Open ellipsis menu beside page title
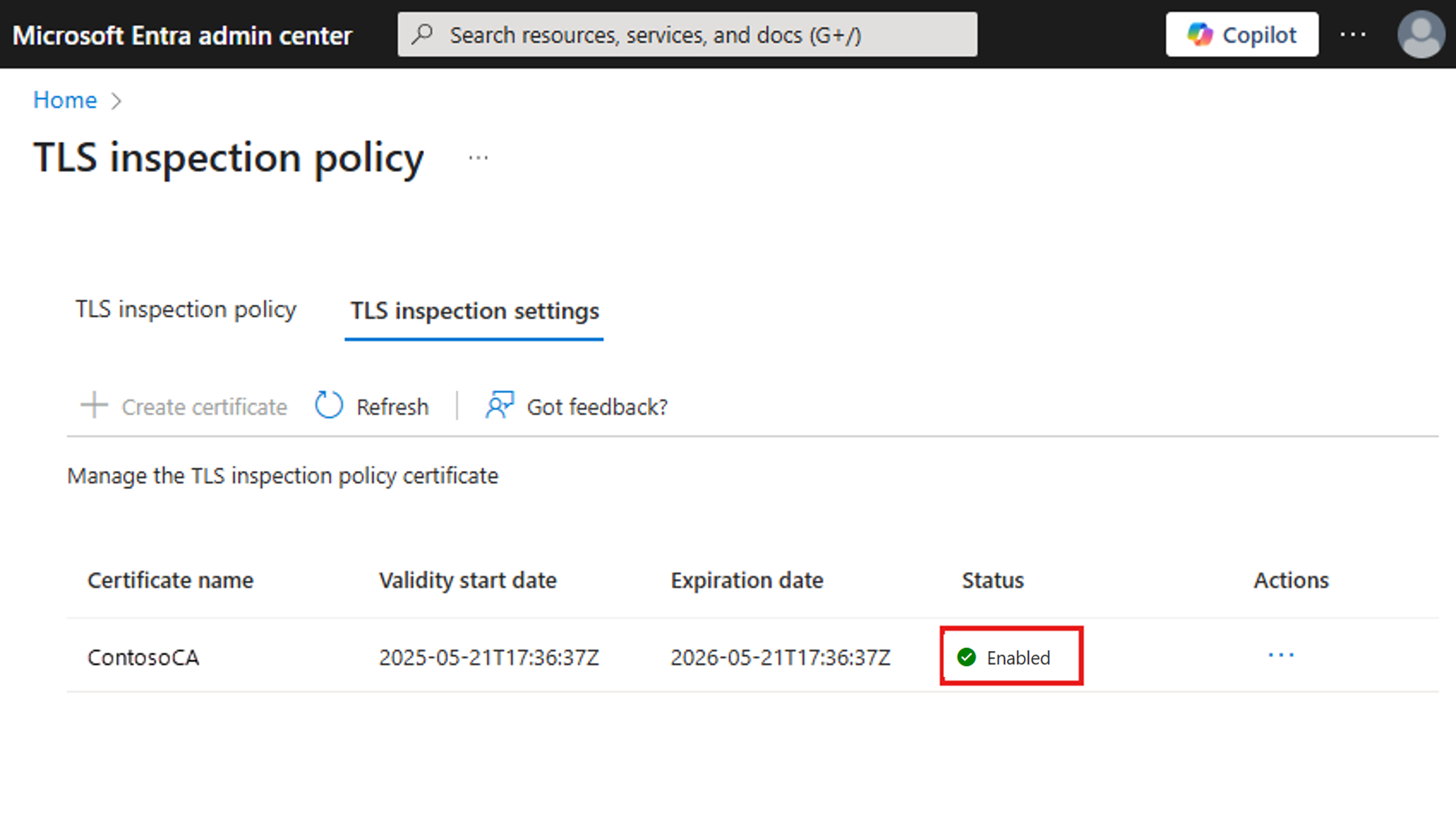 pyautogui.click(x=478, y=158)
